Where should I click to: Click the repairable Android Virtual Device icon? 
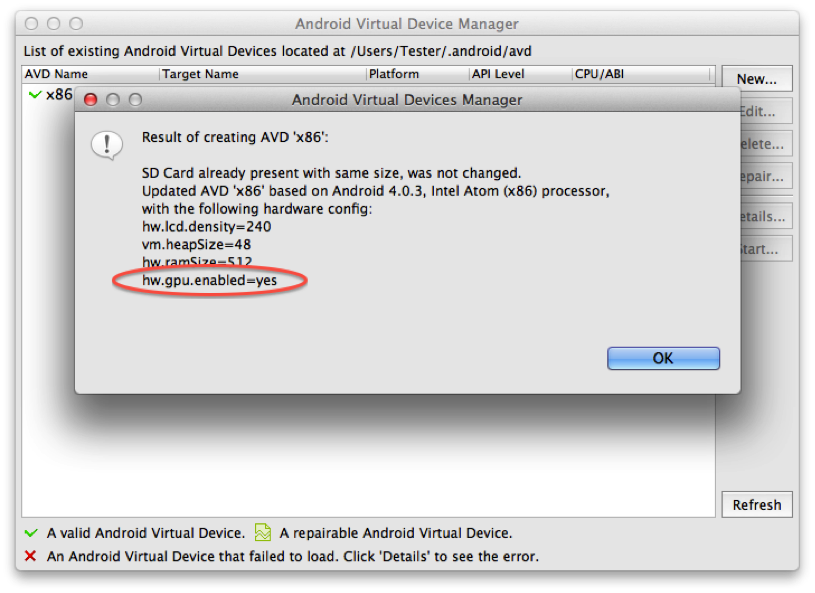click(x=263, y=533)
